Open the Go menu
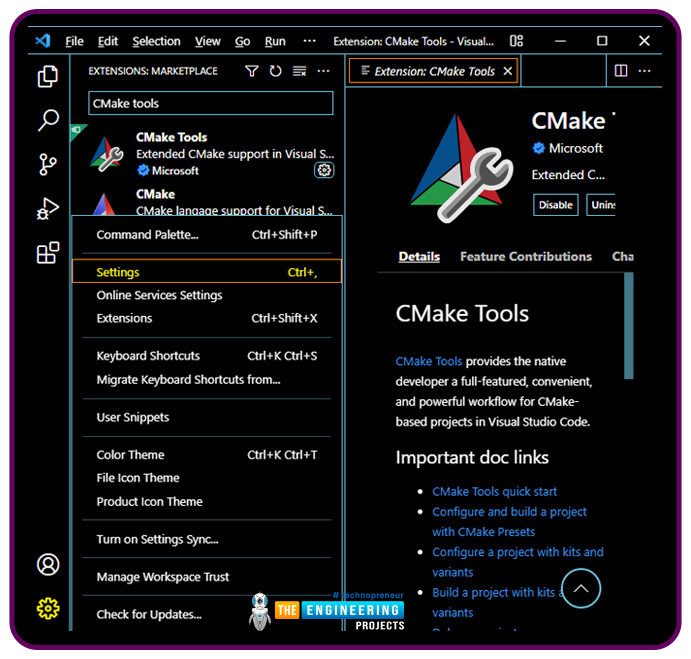The width and height of the screenshot is (691, 659). pyautogui.click(x=242, y=41)
